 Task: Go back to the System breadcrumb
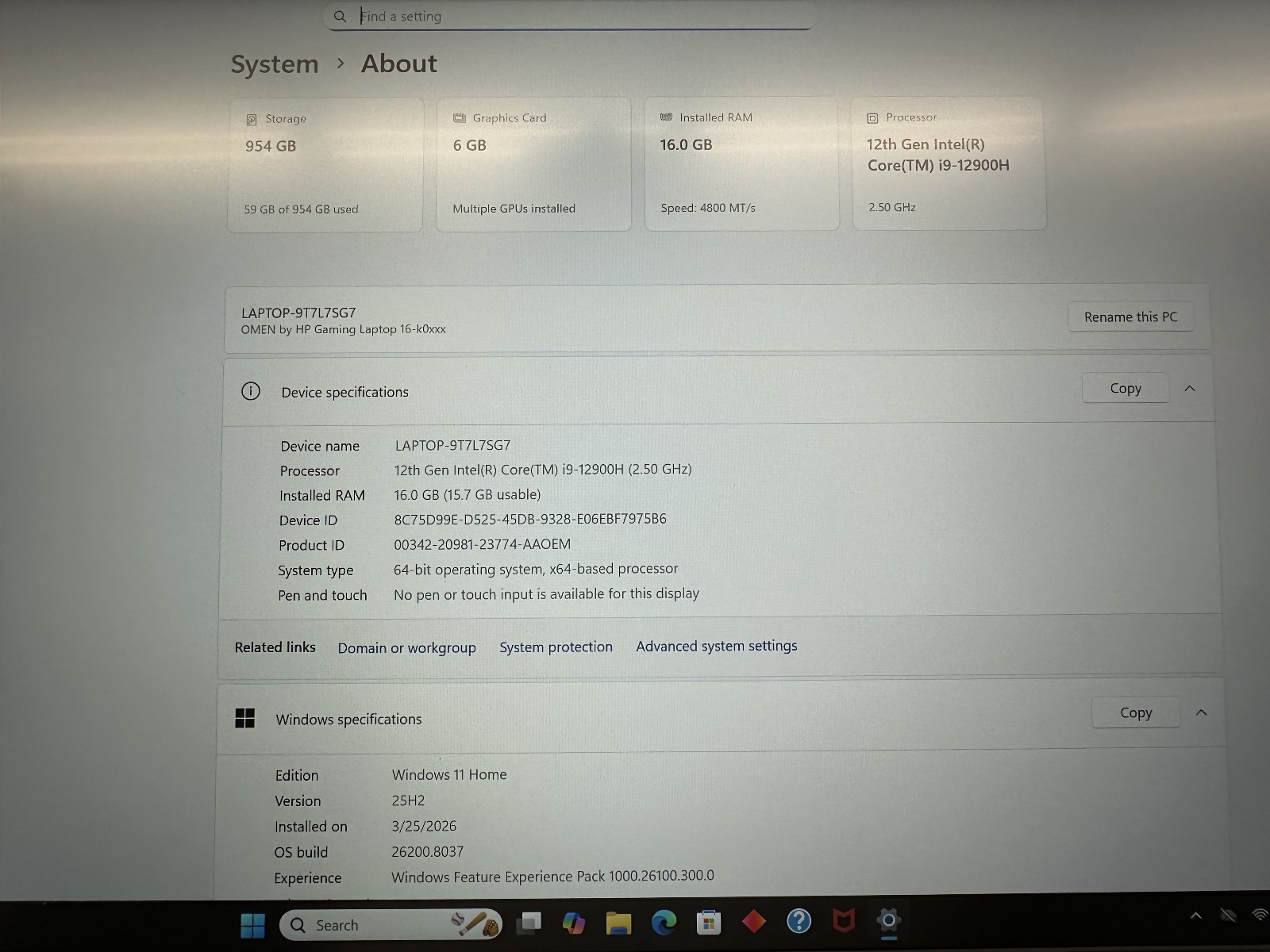coord(275,63)
